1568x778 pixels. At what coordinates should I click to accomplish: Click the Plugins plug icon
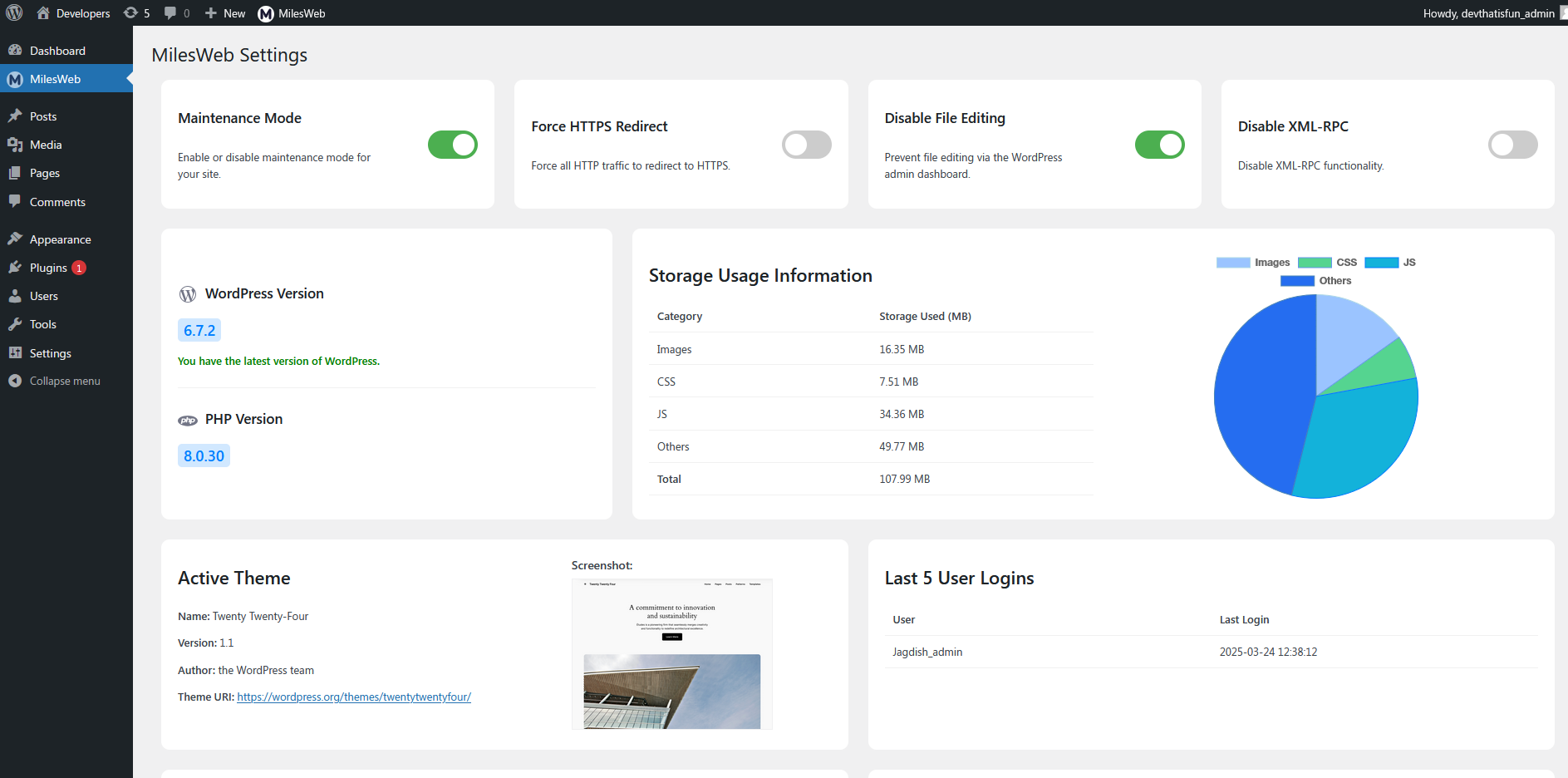tap(15, 268)
